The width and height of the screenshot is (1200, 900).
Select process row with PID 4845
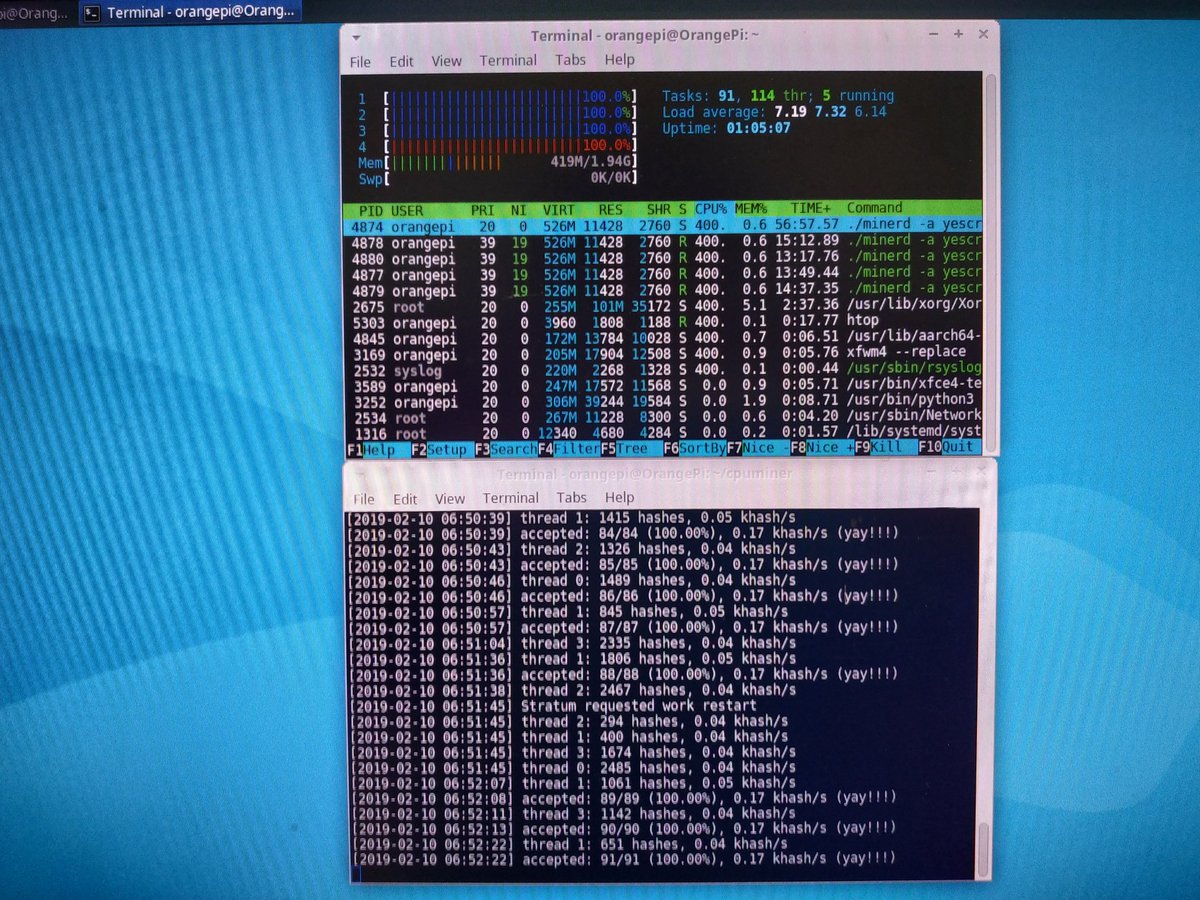664,338
